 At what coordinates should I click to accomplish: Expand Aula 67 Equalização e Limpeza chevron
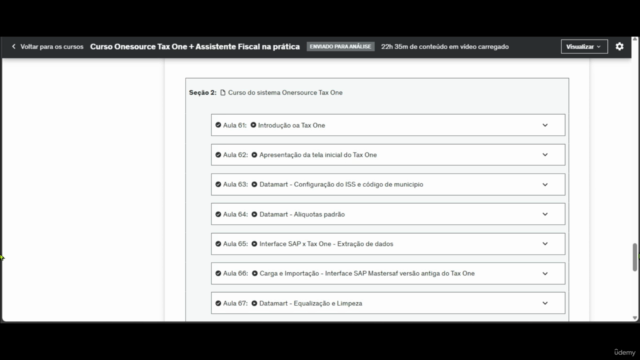(x=545, y=303)
